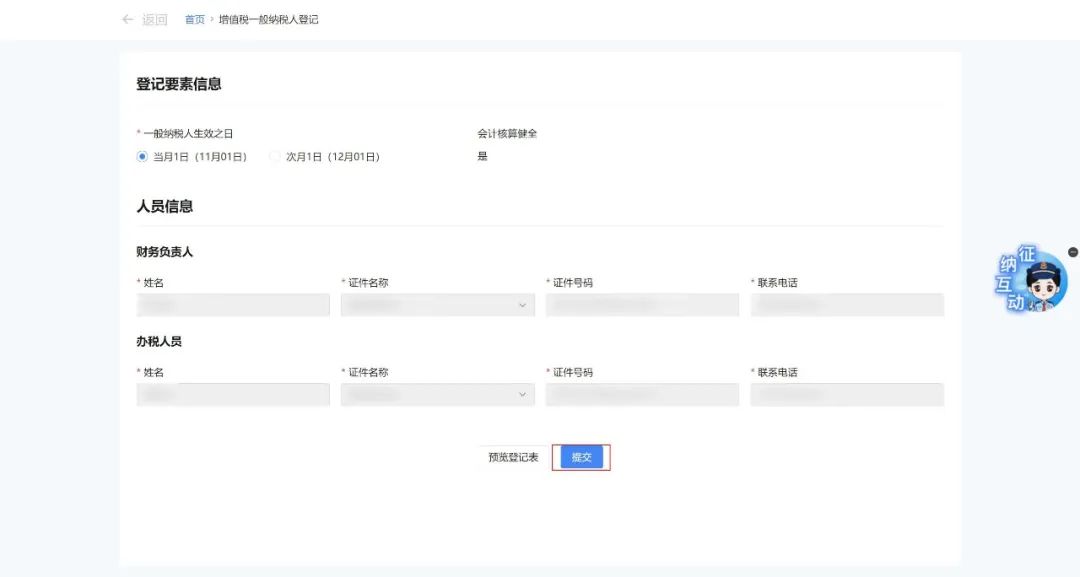
Task: Click the 会计核算健全 label
Action: [507, 134]
